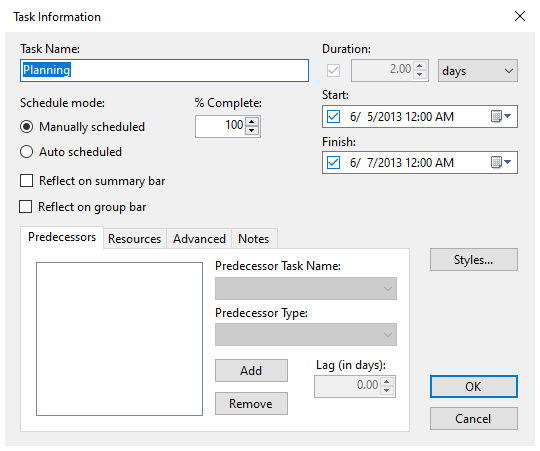Decrease Duration with the down spinner arrow
Image resolution: width=540 pixels, height=451 pixels.
tap(419, 74)
